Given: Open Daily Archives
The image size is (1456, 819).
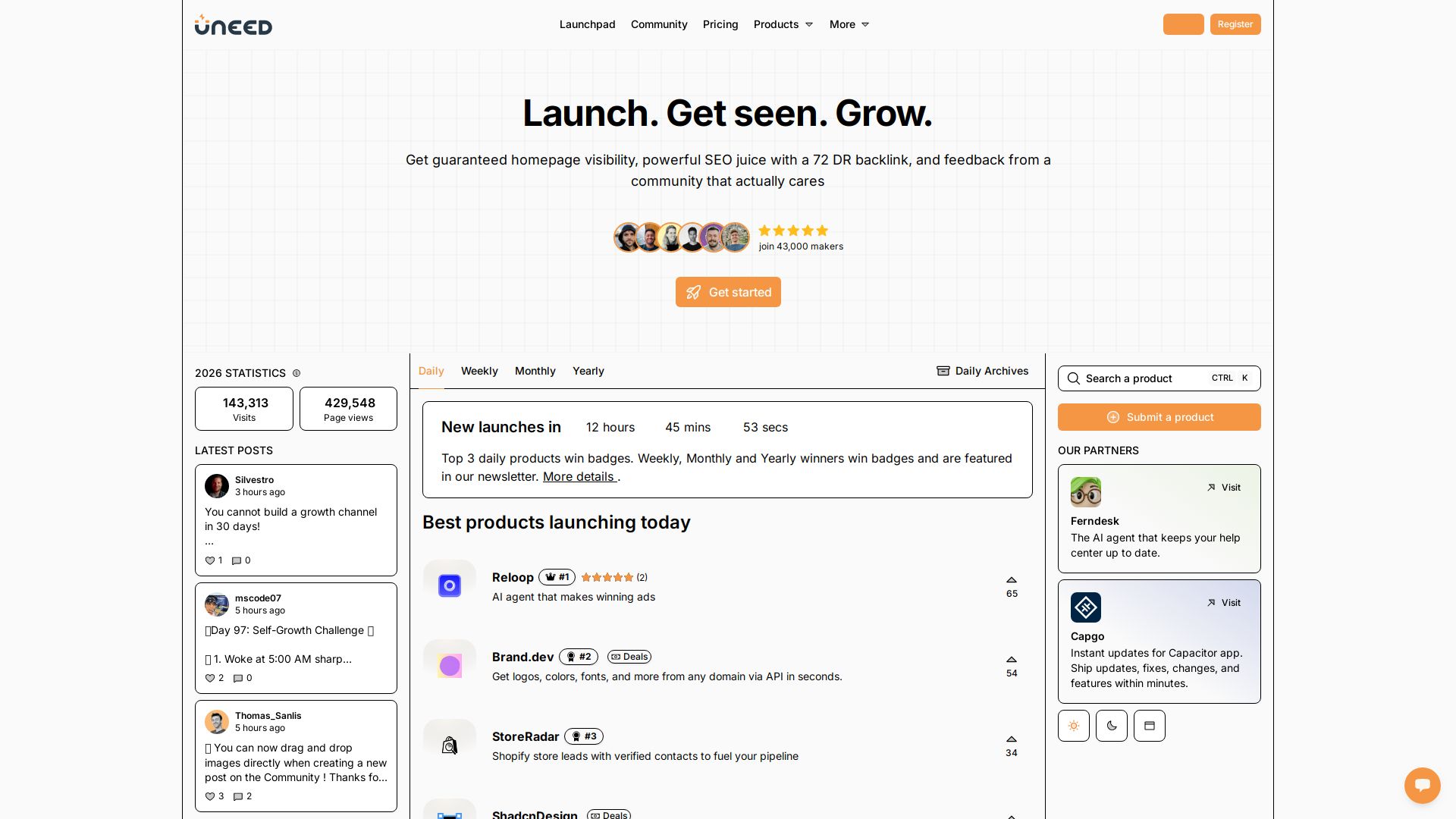Looking at the screenshot, I should (982, 371).
